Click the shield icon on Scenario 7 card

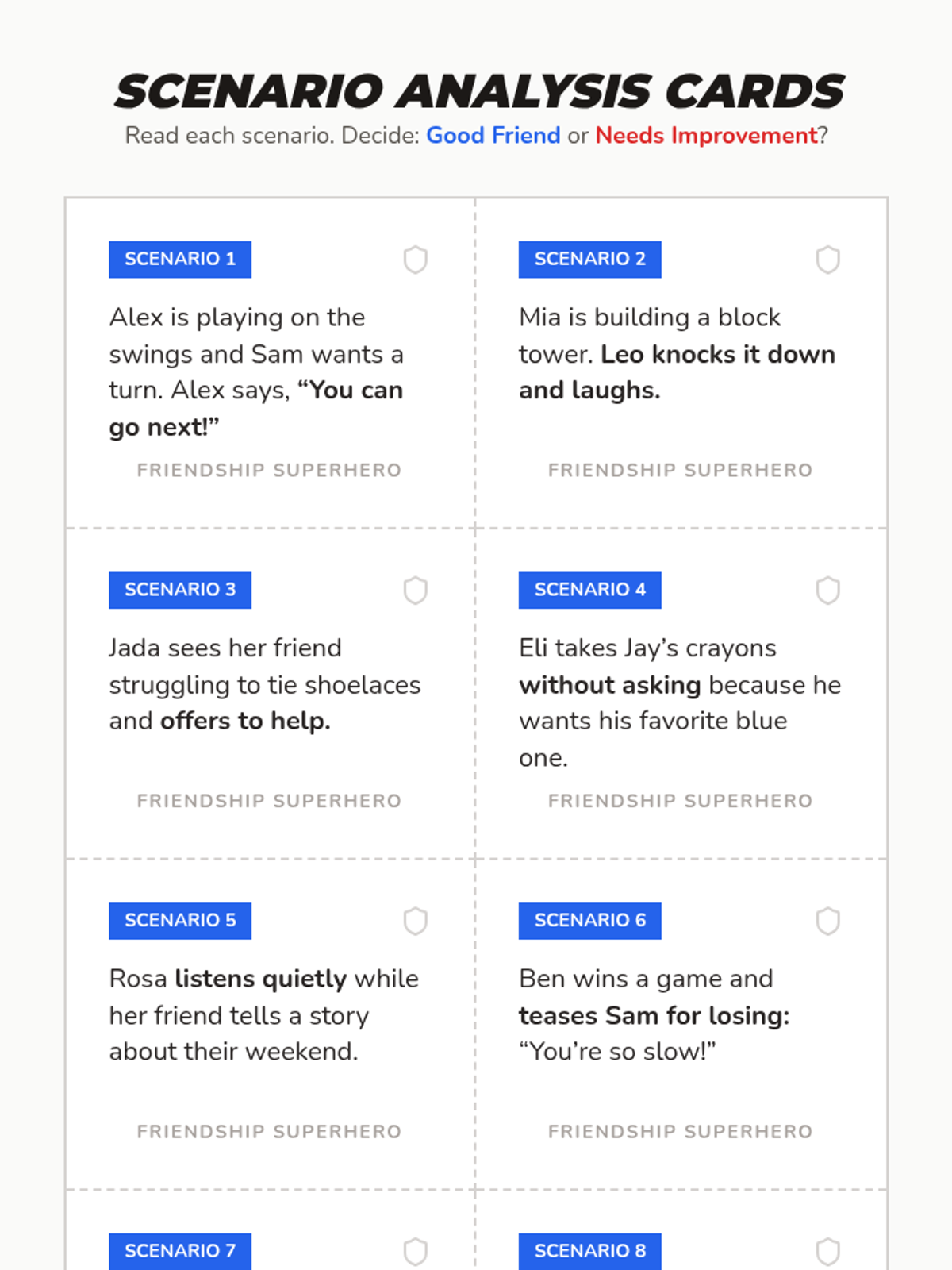pos(416,1252)
